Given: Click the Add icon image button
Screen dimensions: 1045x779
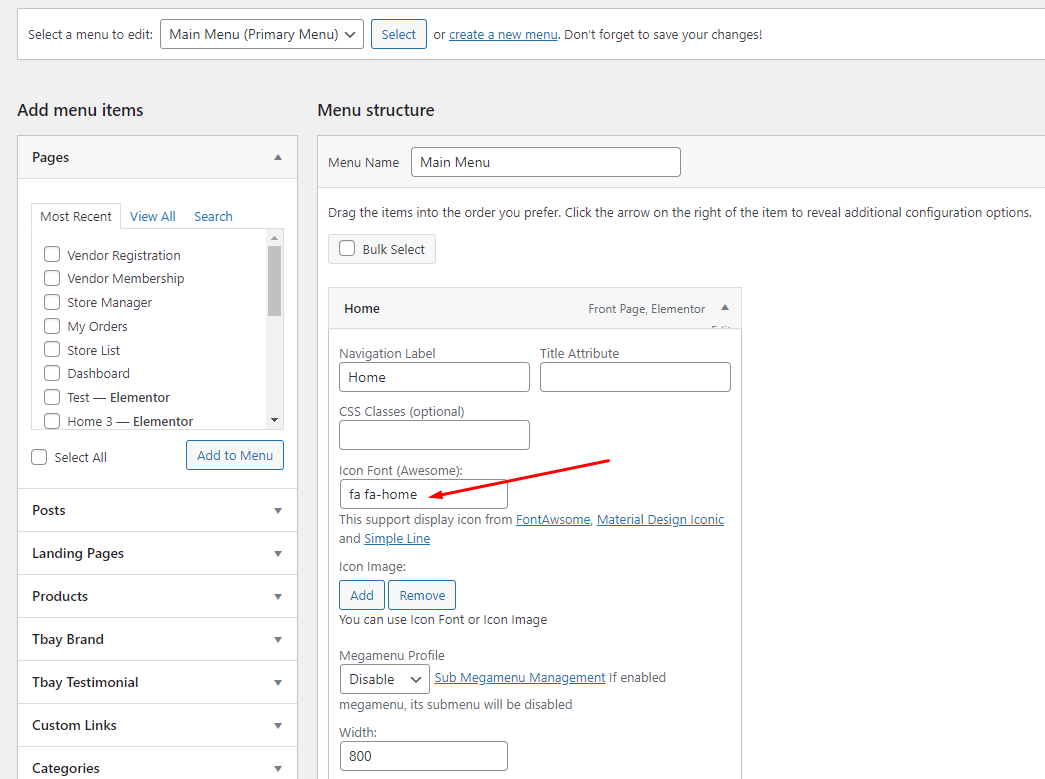Looking at the screenshot, I should tap(362, 595).
